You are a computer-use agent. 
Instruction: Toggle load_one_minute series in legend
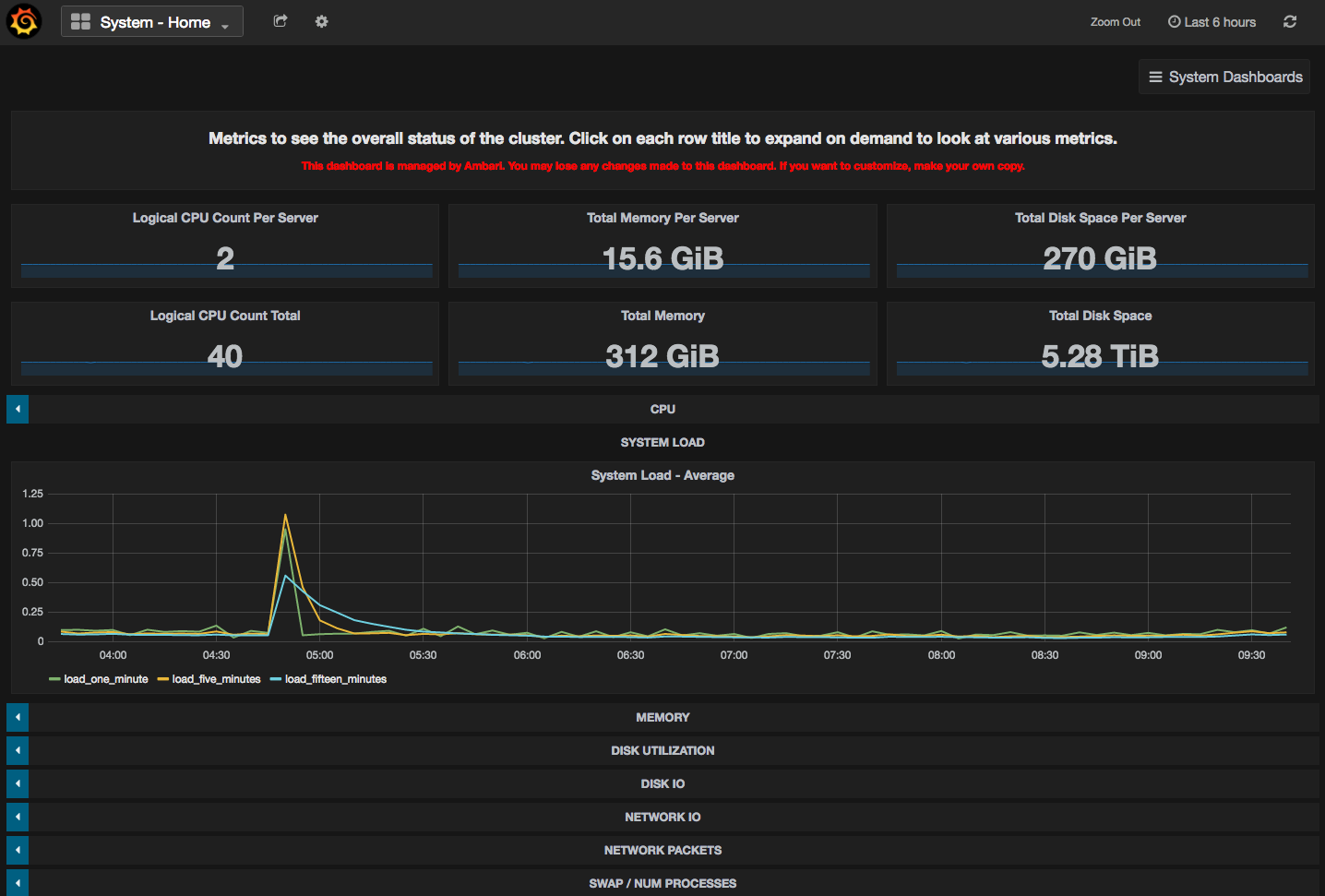(x=106, y=679)
